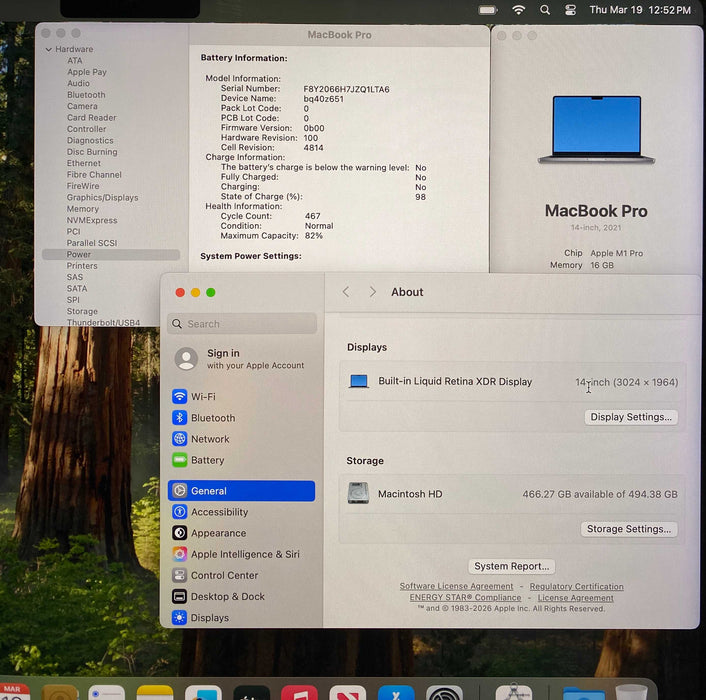Select SATA in the Hardware list

(x=77, y=289)
